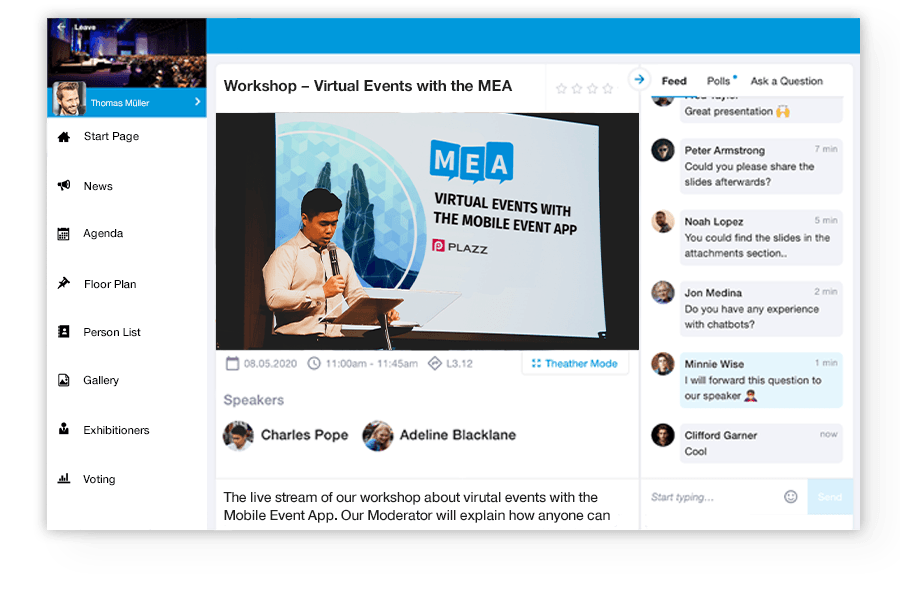This screenshot has height=593, width=900.
Task: Click the Exhibitioners icon
Action: [64, 429]
